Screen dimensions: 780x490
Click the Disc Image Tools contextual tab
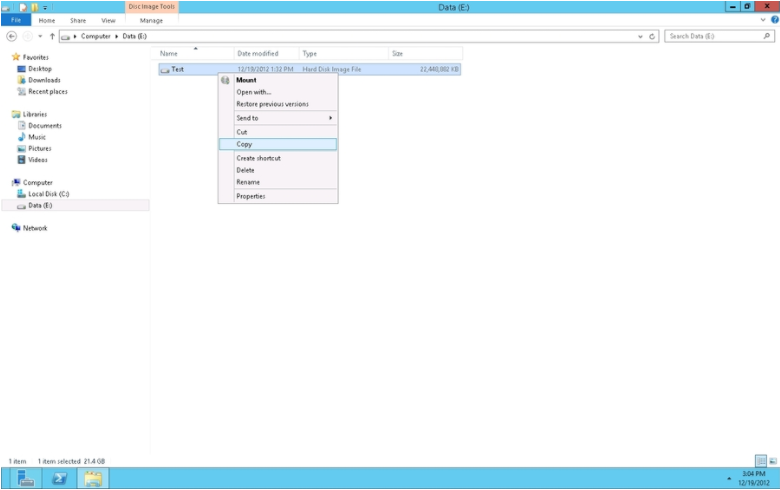click(x=152, y=7)
